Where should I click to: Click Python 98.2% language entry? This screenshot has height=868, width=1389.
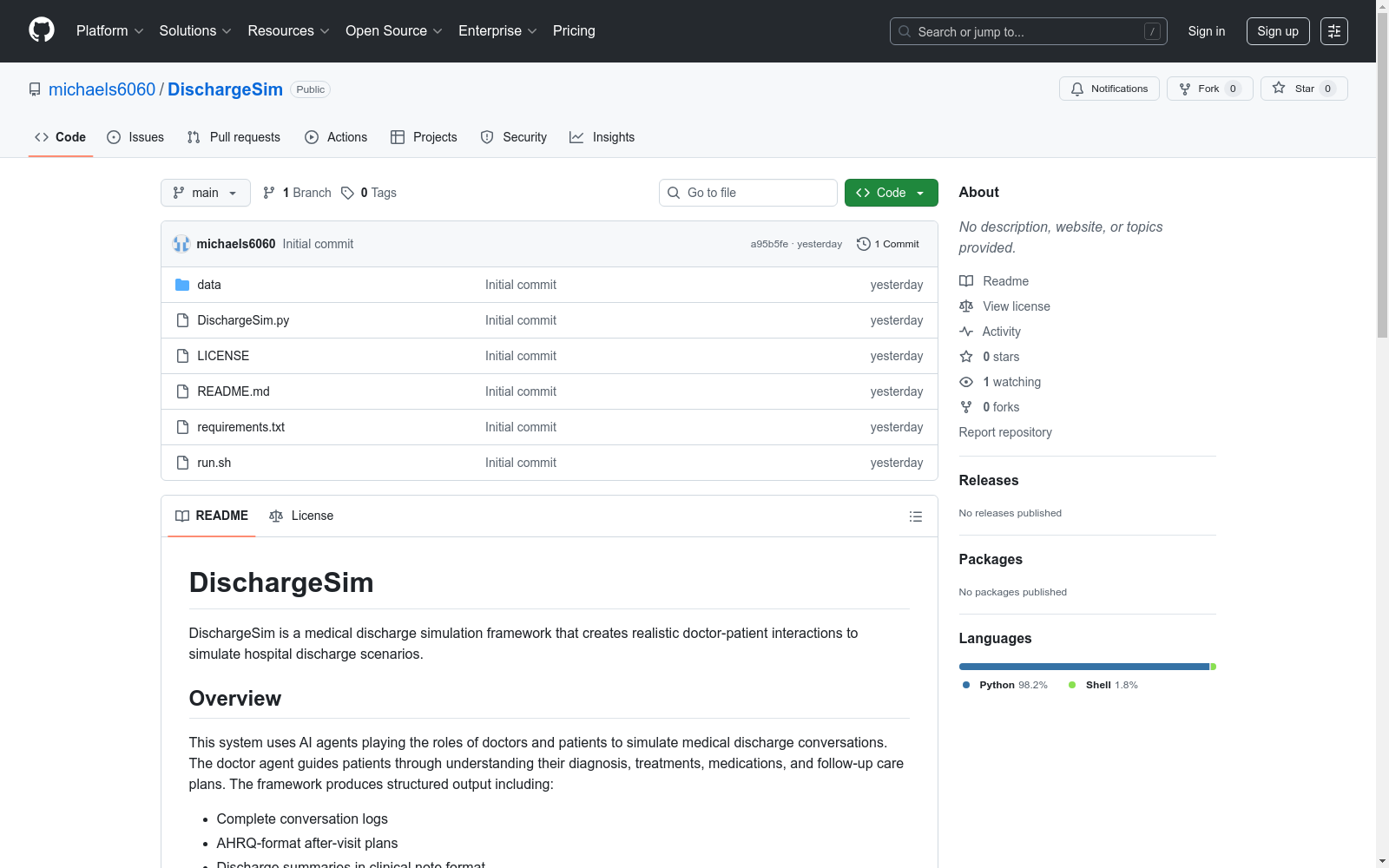1004,685
